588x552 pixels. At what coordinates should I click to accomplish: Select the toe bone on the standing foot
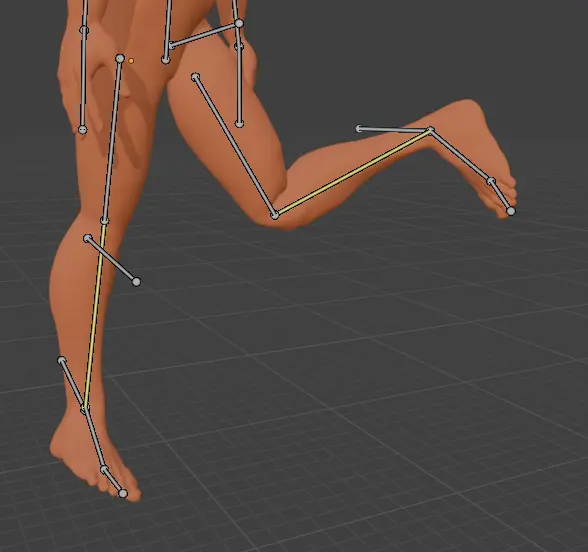pos(113,482)
